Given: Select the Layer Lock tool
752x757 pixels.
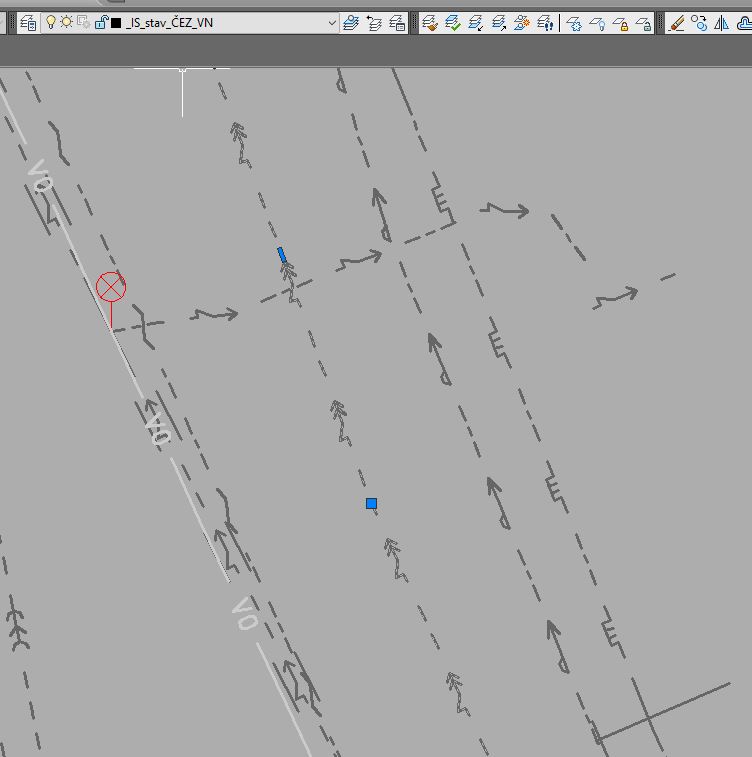Looking at the screenshot, I should [620, 23].
